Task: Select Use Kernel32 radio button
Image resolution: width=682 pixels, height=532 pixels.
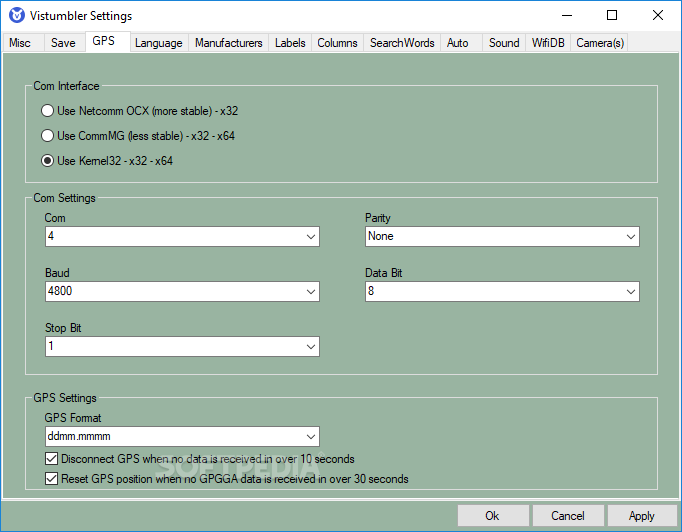Action: coord(47,161)
